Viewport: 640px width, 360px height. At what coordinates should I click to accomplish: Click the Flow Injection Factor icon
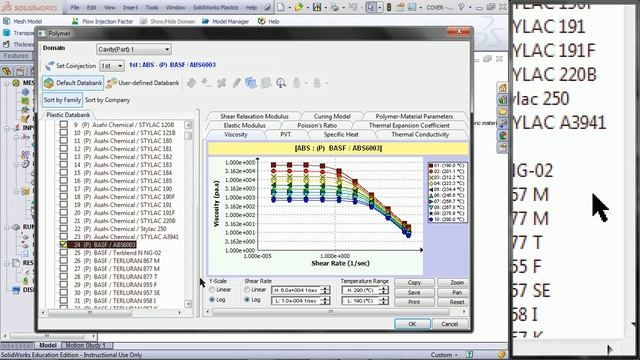coord(75,21)
